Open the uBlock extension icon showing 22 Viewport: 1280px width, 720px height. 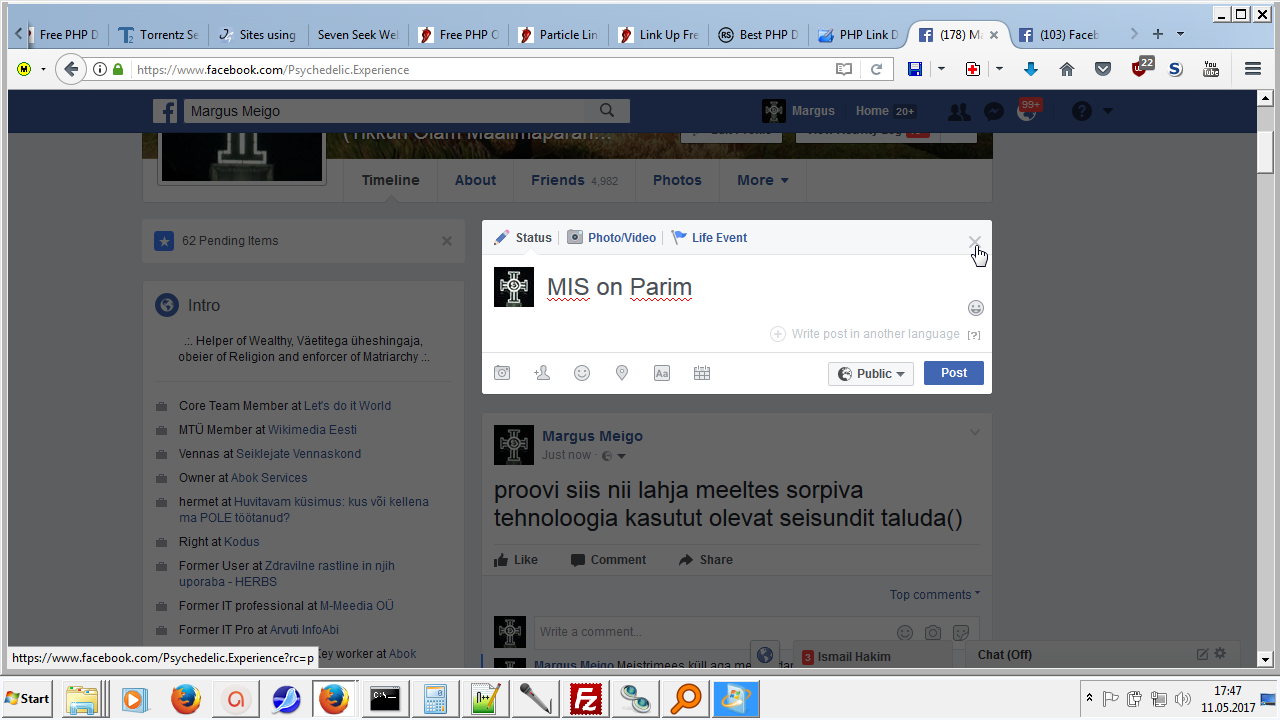coord(1142,67)
